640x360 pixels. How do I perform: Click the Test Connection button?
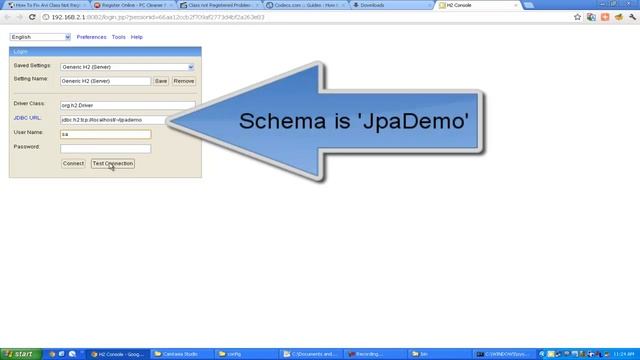(113, 164)
